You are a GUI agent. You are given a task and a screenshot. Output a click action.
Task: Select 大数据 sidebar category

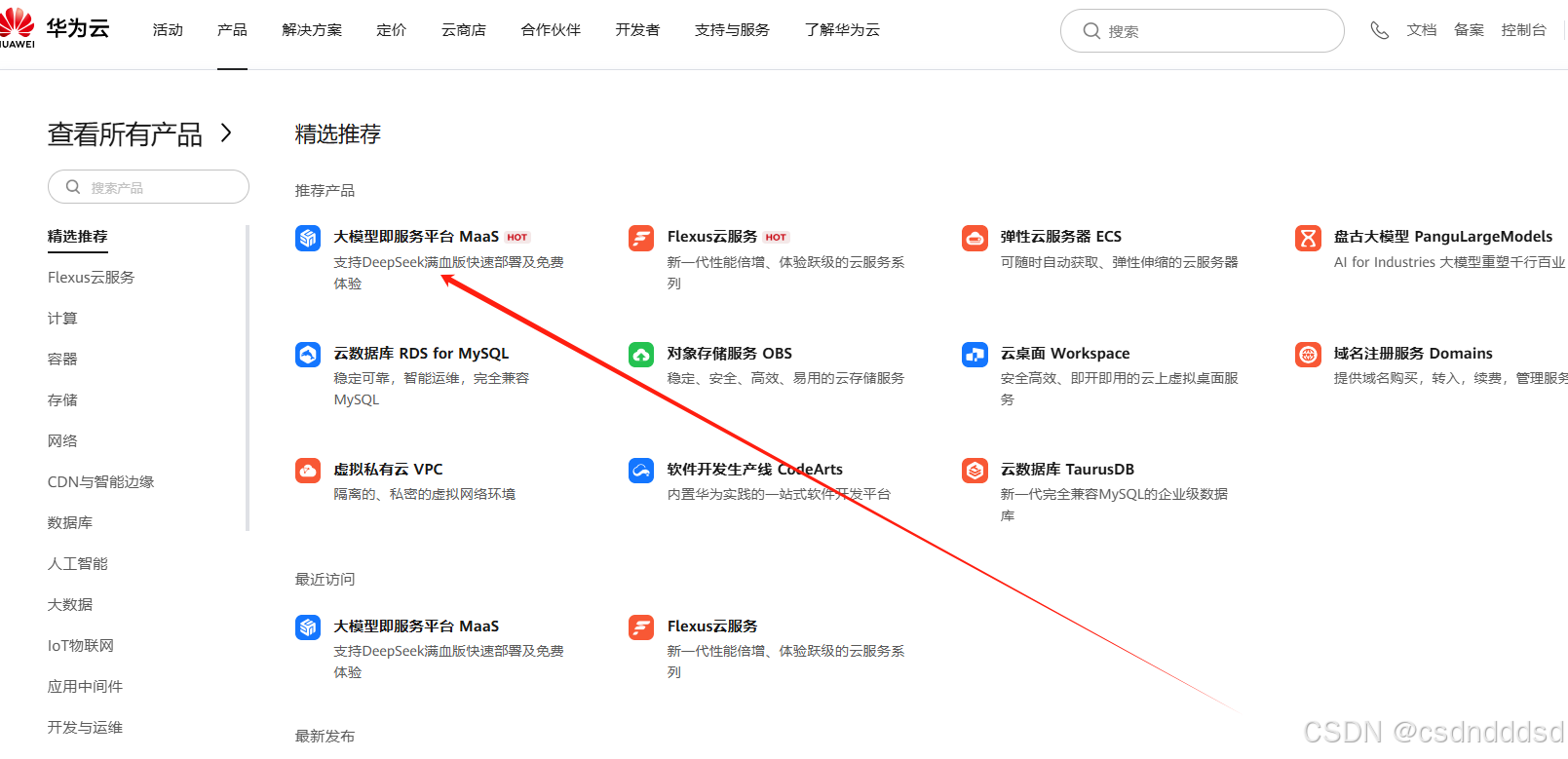pos(70,605)
